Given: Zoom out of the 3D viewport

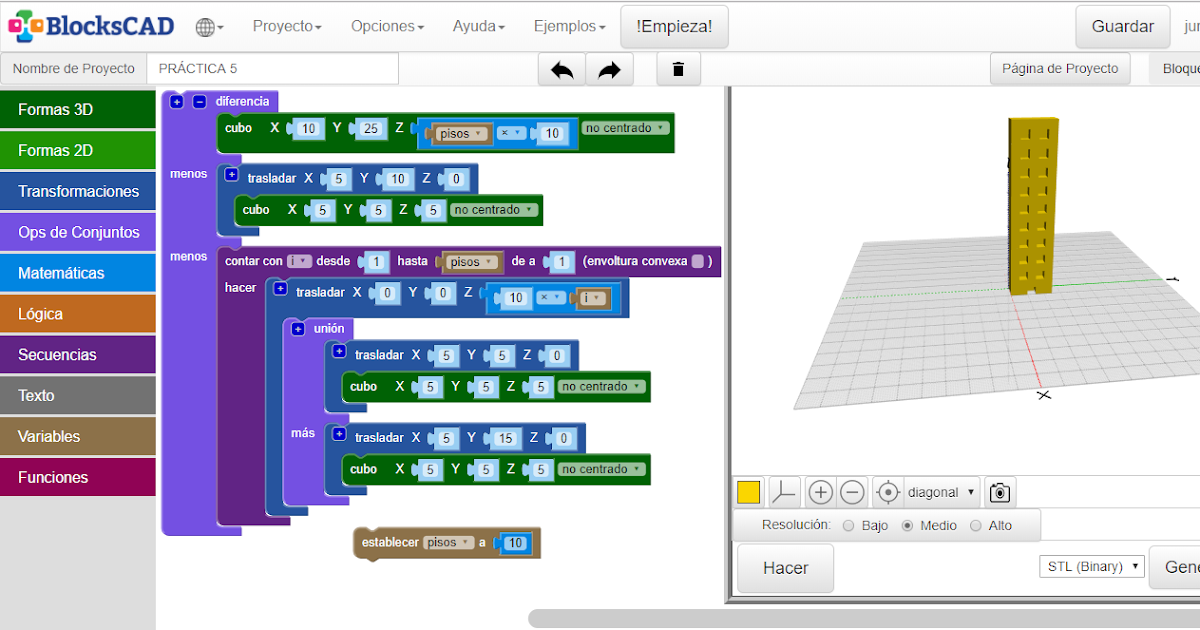Looking at the screenshot, I should click(x=853, y=492).
